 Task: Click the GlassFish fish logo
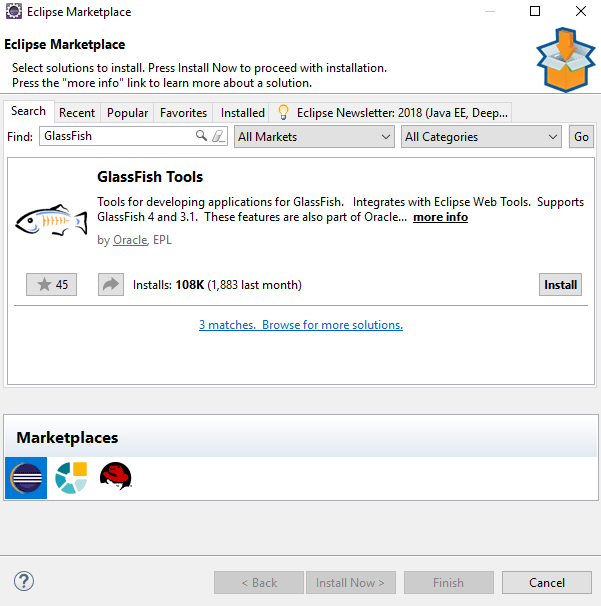pos(51,220)
